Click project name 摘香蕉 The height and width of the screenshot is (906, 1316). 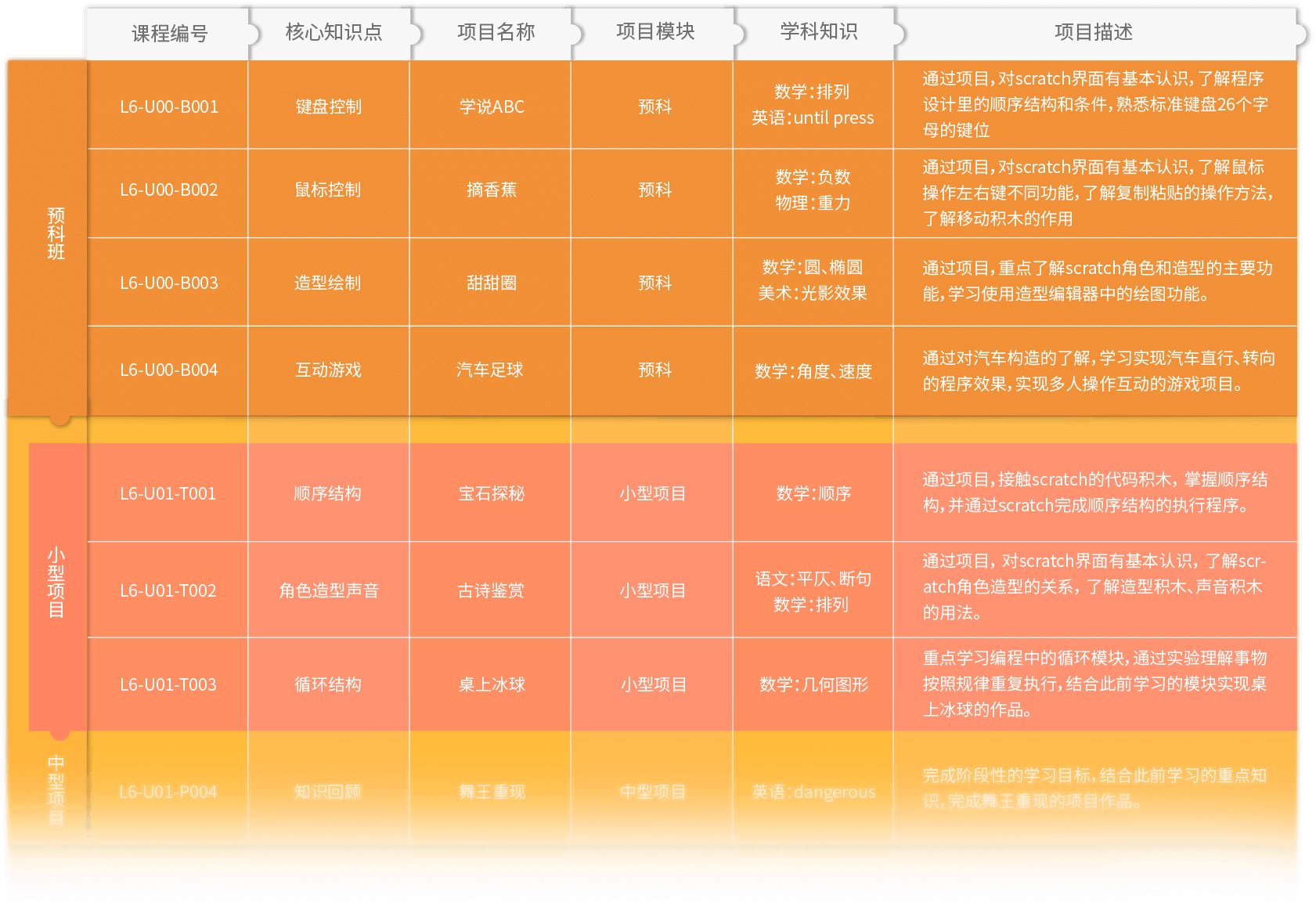(492, 190)
